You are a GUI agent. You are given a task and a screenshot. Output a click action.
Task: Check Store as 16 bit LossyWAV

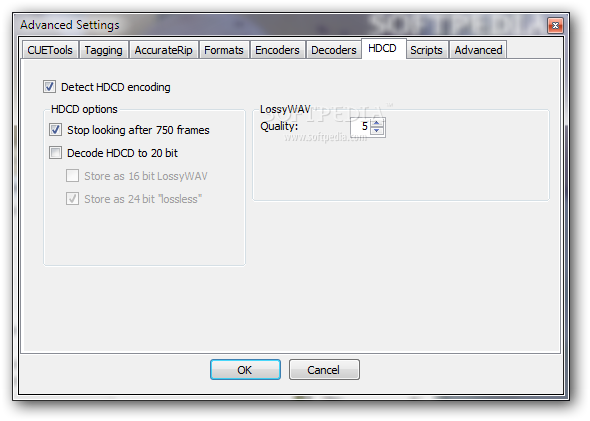pyautogui.click(x=72, y=176)
